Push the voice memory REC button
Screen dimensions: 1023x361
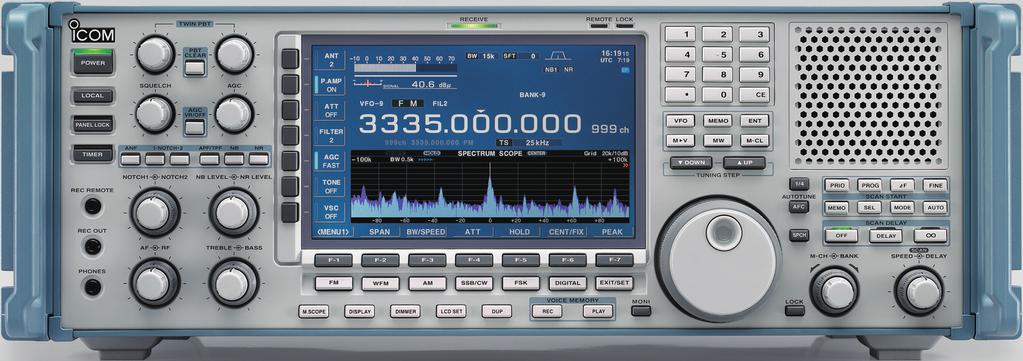pyautogui.click(x=547, y=312)
